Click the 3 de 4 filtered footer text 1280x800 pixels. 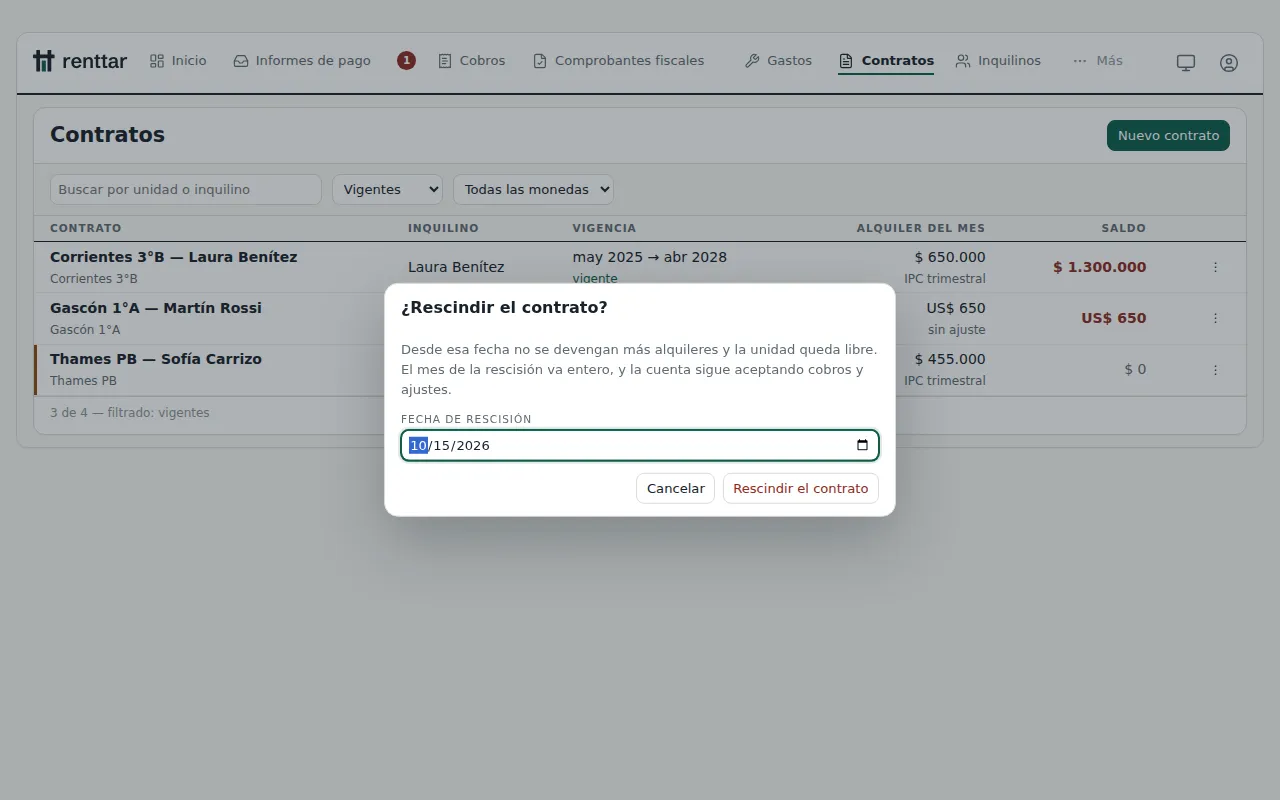(130, 413)
